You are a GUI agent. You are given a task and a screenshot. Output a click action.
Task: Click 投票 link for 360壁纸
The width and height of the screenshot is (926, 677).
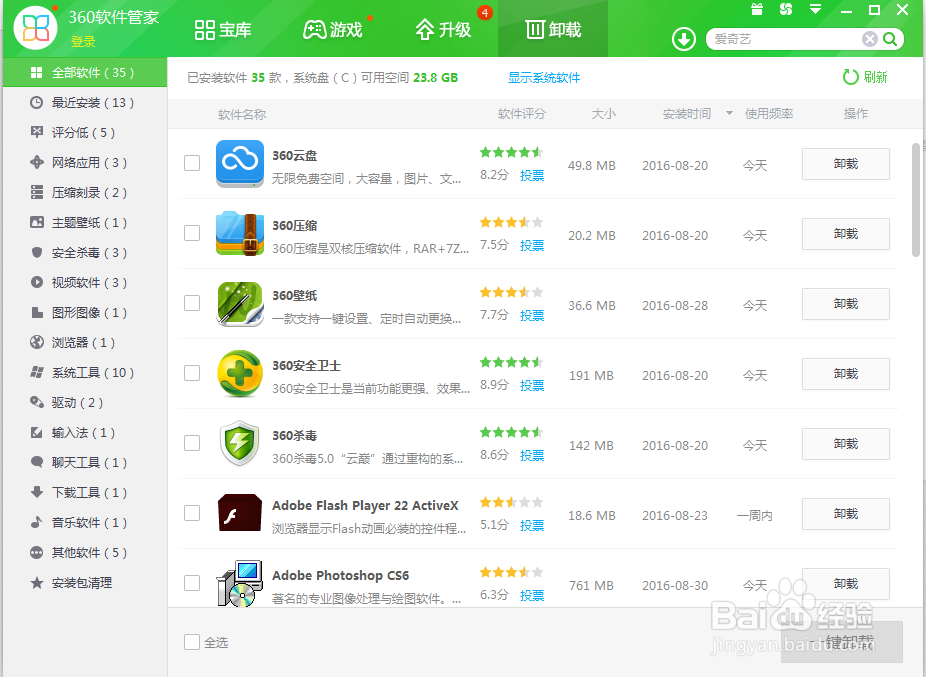coord(532,316)
